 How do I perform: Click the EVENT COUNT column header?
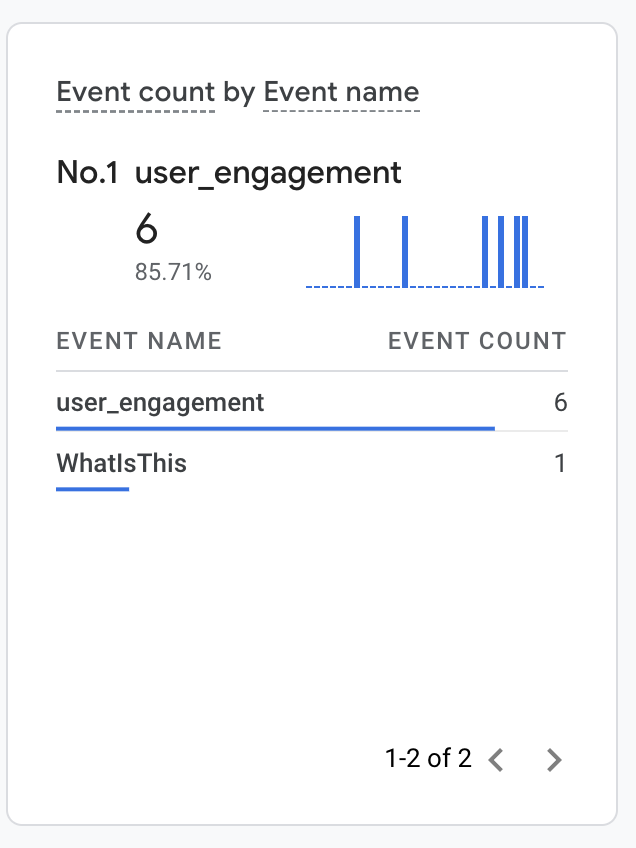coord(477,341)
